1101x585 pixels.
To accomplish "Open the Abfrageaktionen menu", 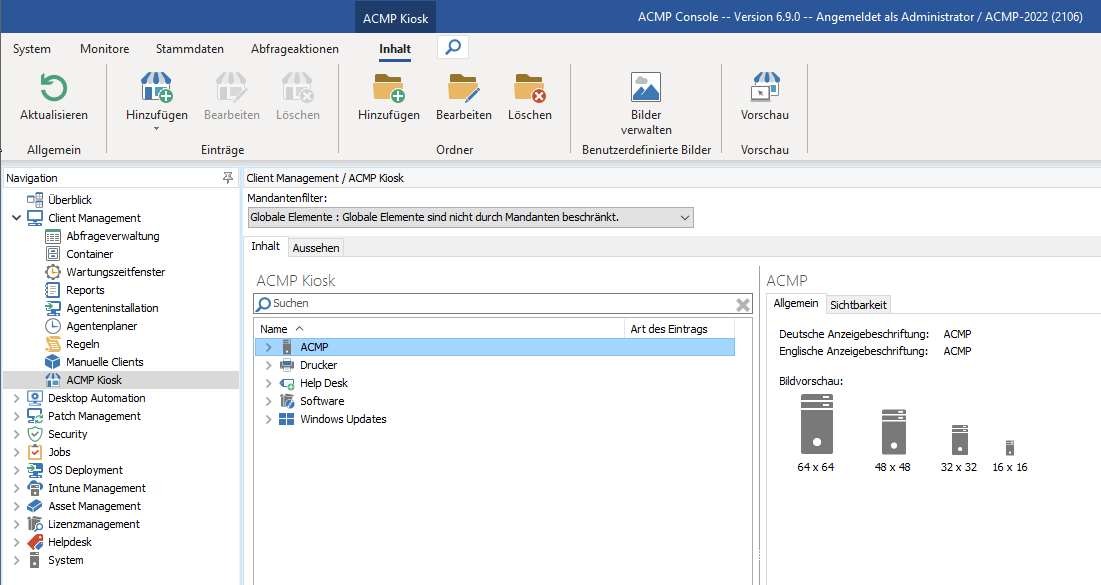I will coord(296,48).
